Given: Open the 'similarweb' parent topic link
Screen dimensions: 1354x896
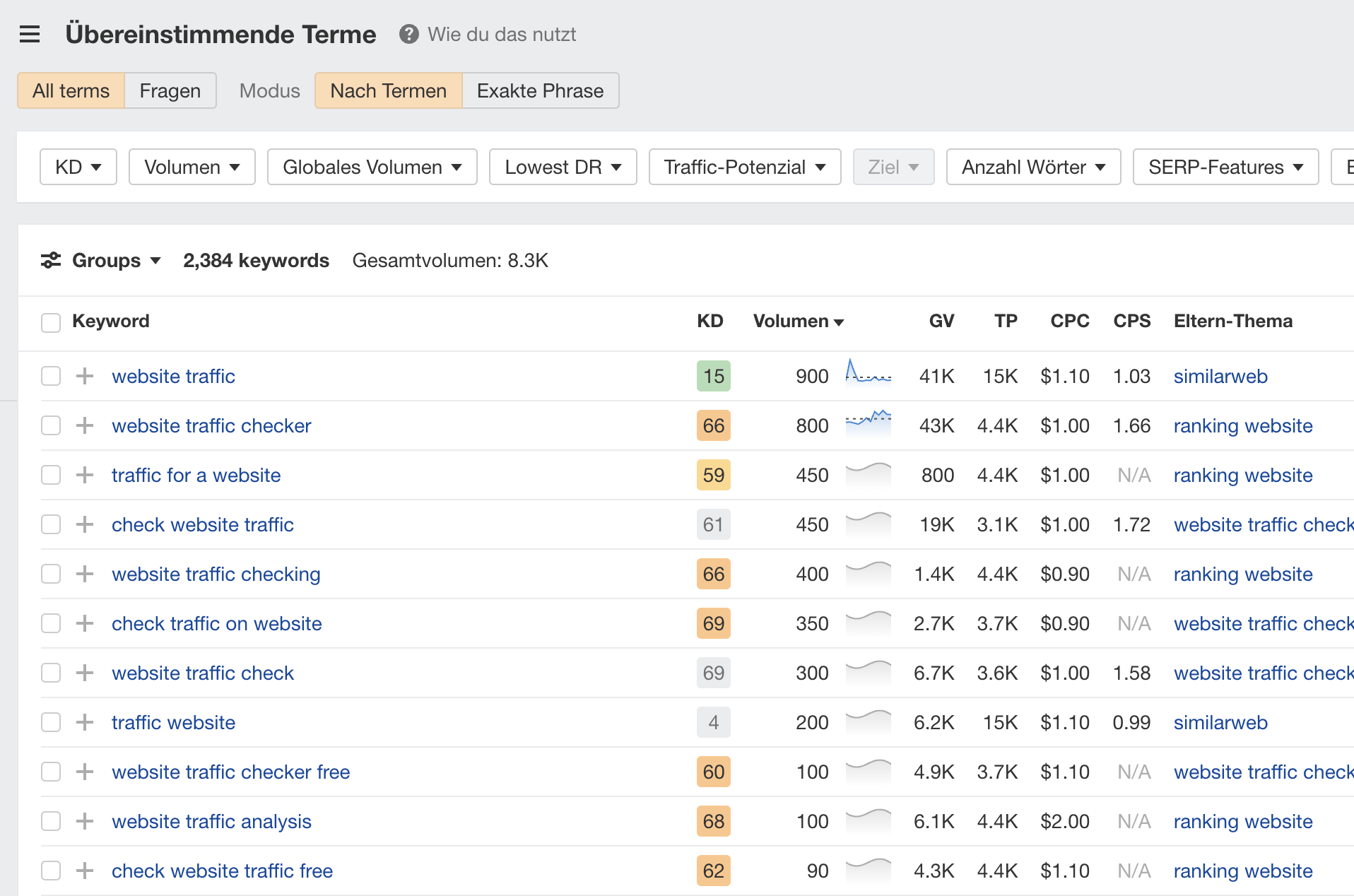Looking at the screenshot, I should click(x=1220, y=376).
